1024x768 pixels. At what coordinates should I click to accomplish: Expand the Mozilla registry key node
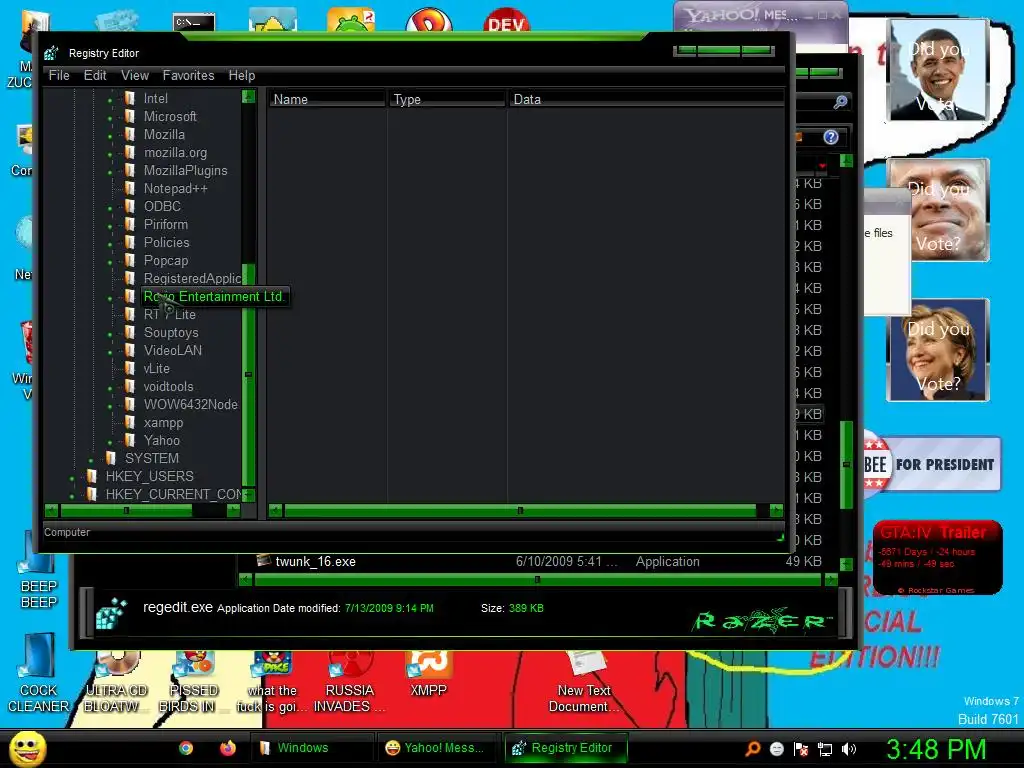coord(110,136)
